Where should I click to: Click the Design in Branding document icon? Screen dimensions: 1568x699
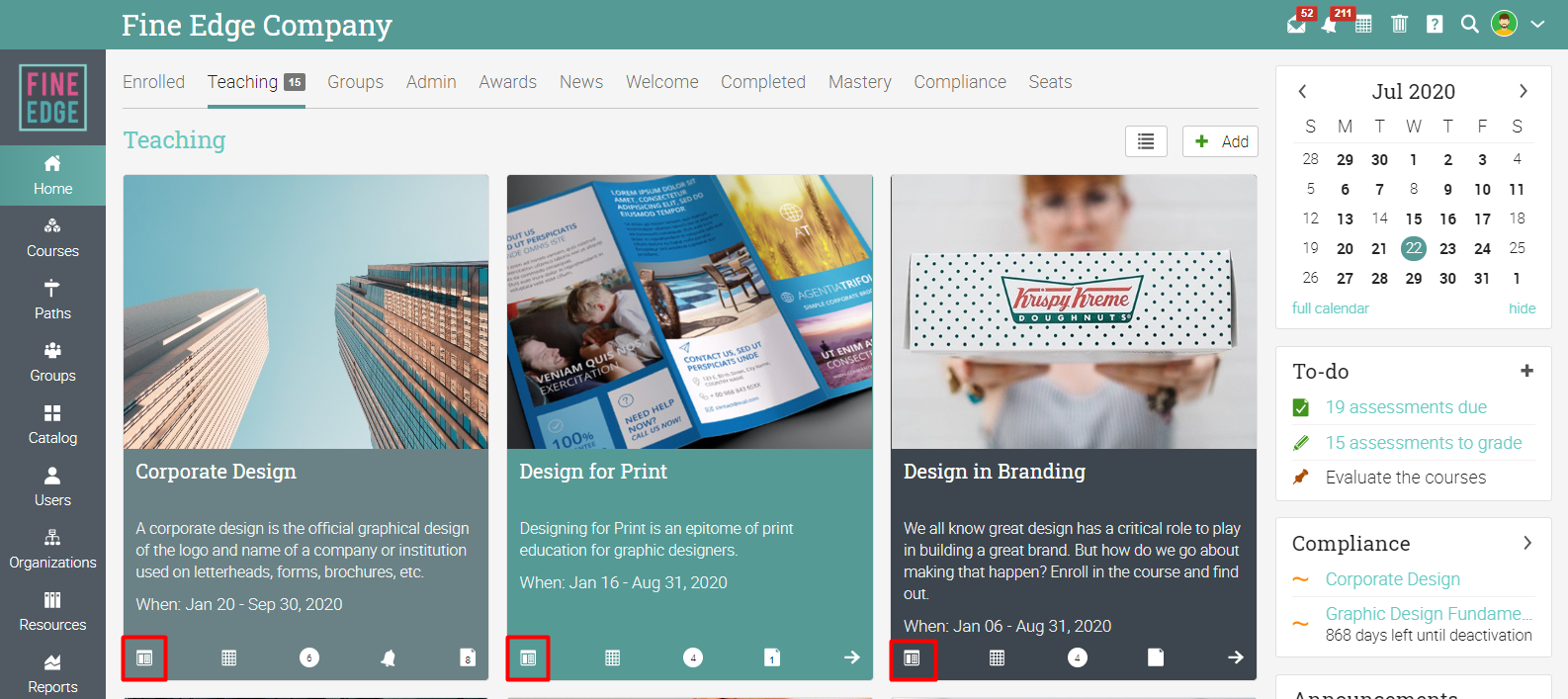1156,657
